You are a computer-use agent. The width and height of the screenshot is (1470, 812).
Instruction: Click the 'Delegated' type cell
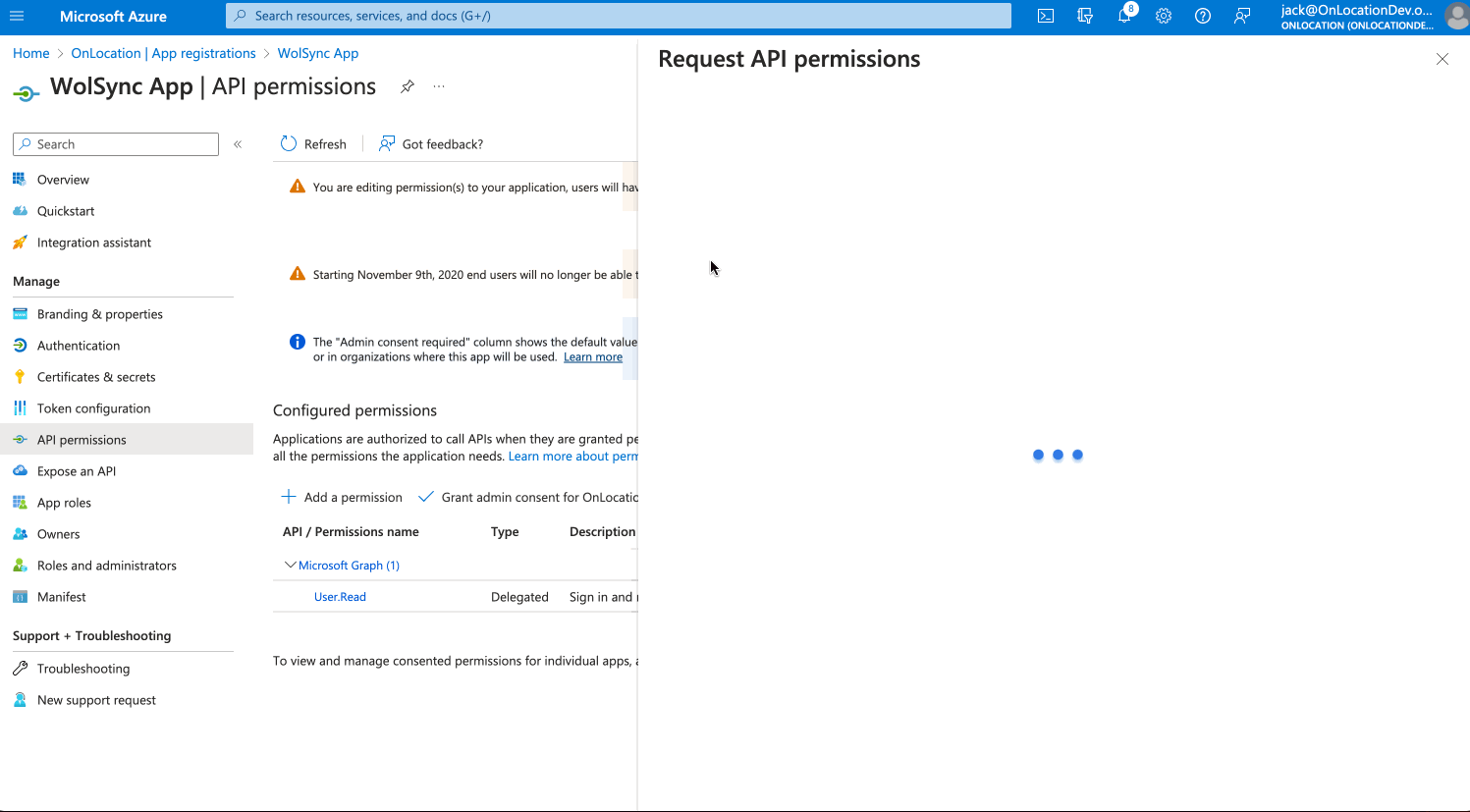(519, 597)
